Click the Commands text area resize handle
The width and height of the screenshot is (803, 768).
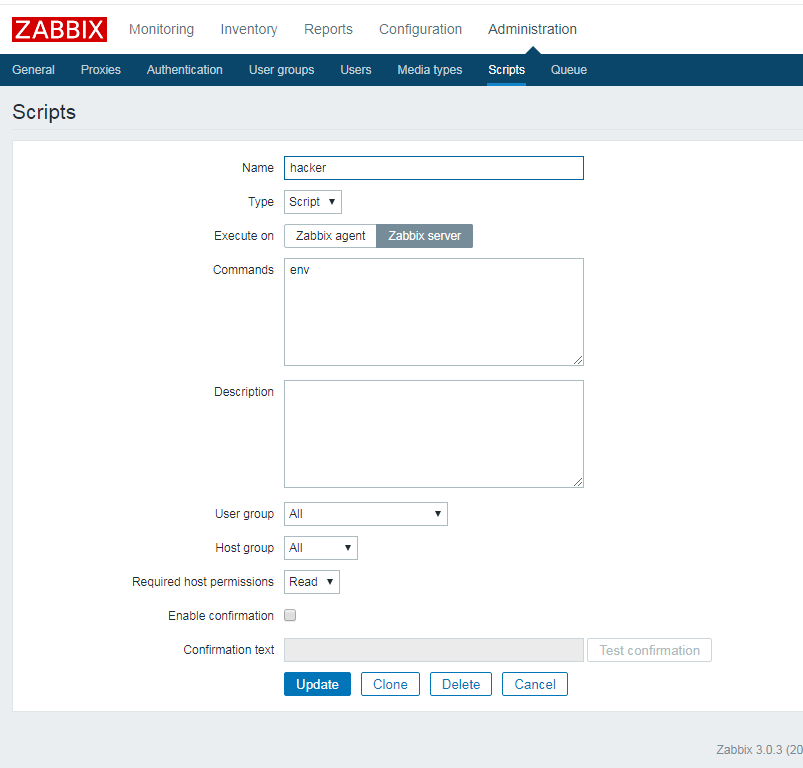(x=578, y=360)
